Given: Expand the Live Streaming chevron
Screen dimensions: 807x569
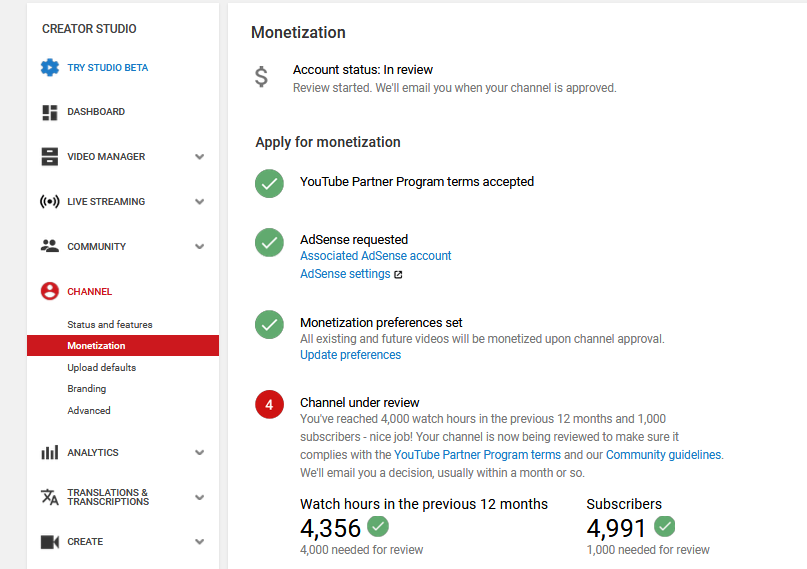Looking at the screenshot, I should click(200, 201).
